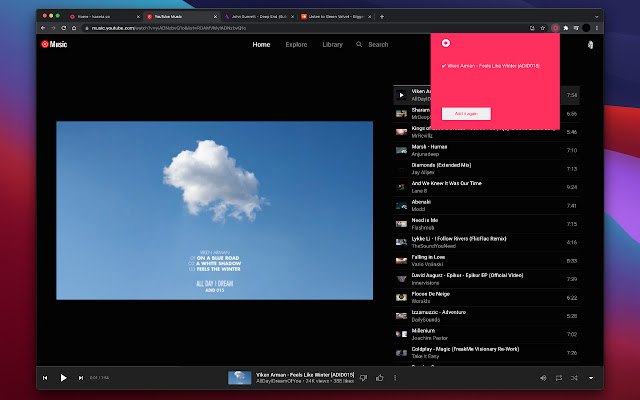Play the current song
This screenshot has height=400, width=640.
pos(63,378)
